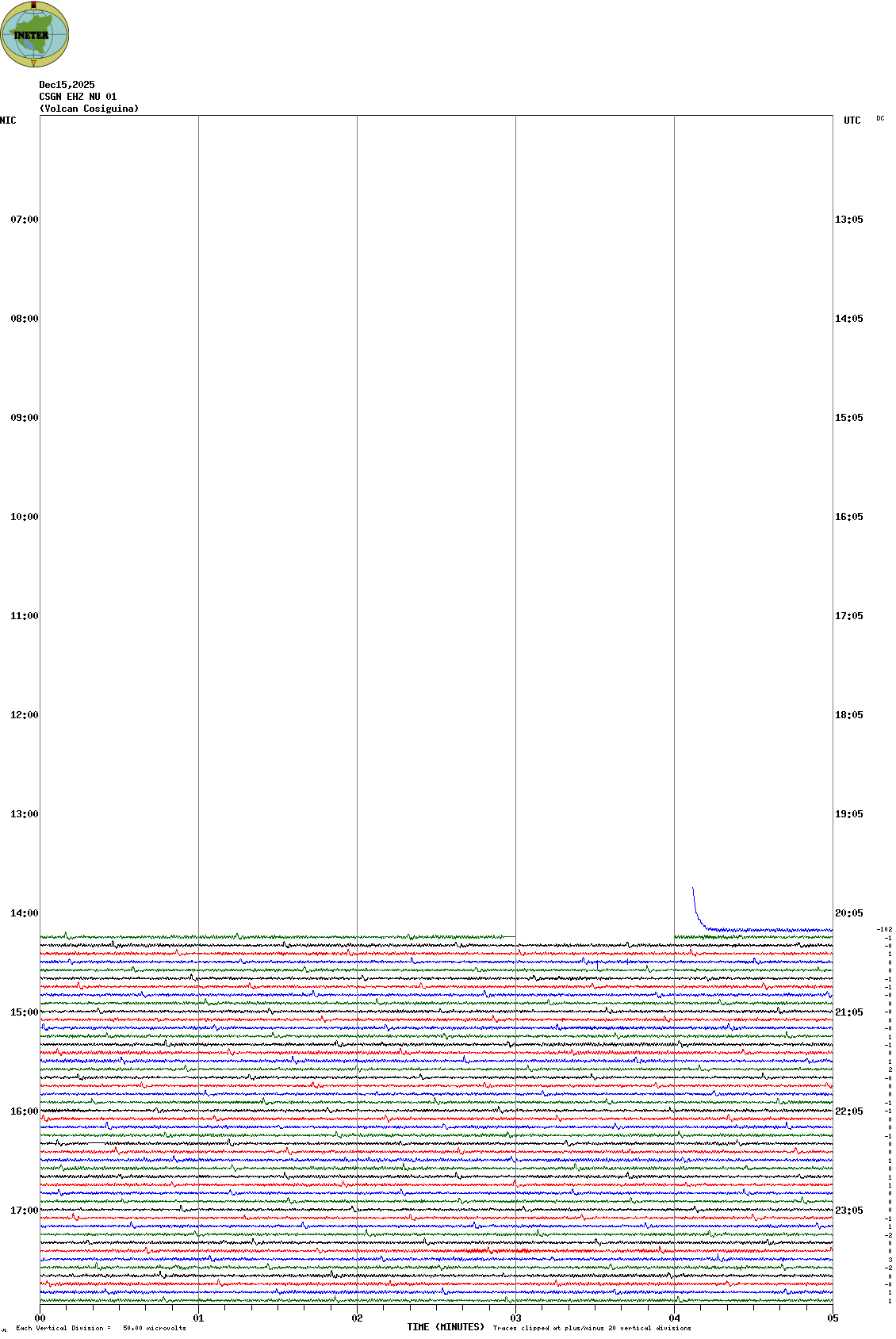This screenshot has width=896, height=1339.
Task: Click the NIC local time column header
Action: (8, 121)
